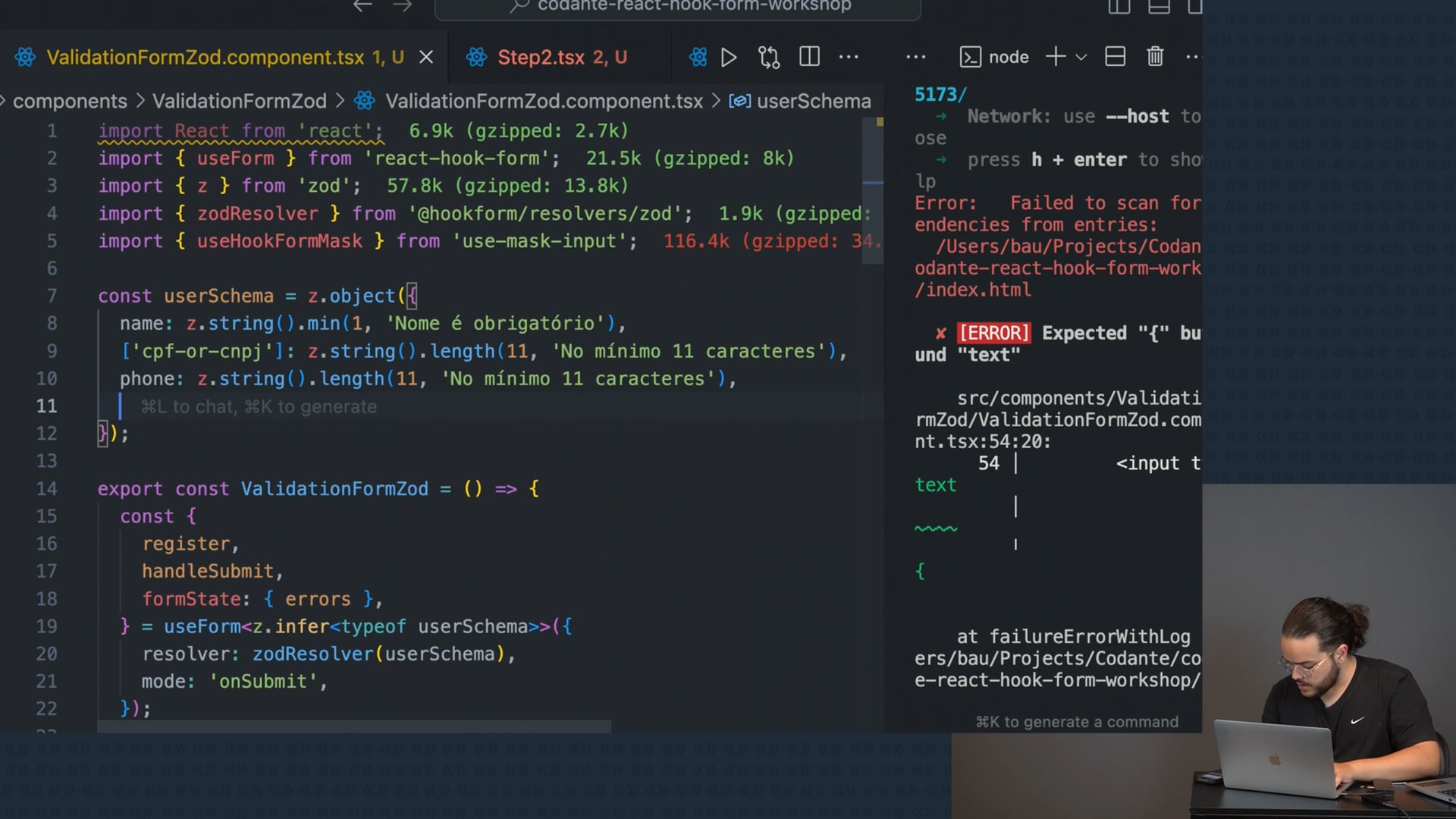Click the userSchema breadcrumb symbol
This screenshot has height=819, width=1456.
[813, 101]
